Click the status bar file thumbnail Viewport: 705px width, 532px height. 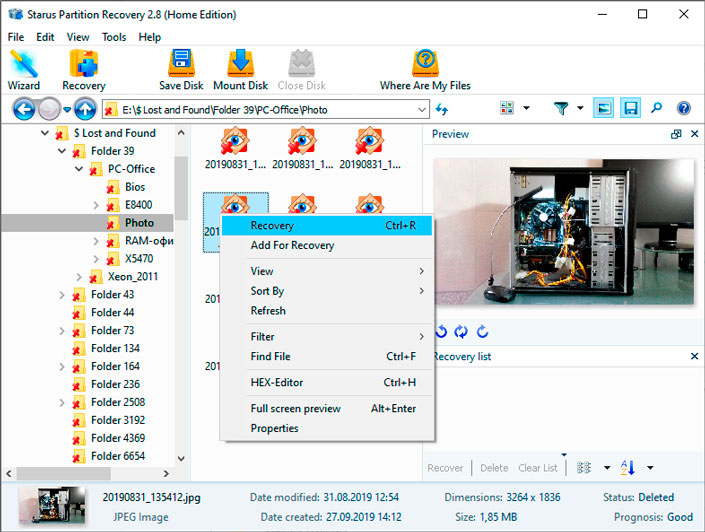[52, 506]
